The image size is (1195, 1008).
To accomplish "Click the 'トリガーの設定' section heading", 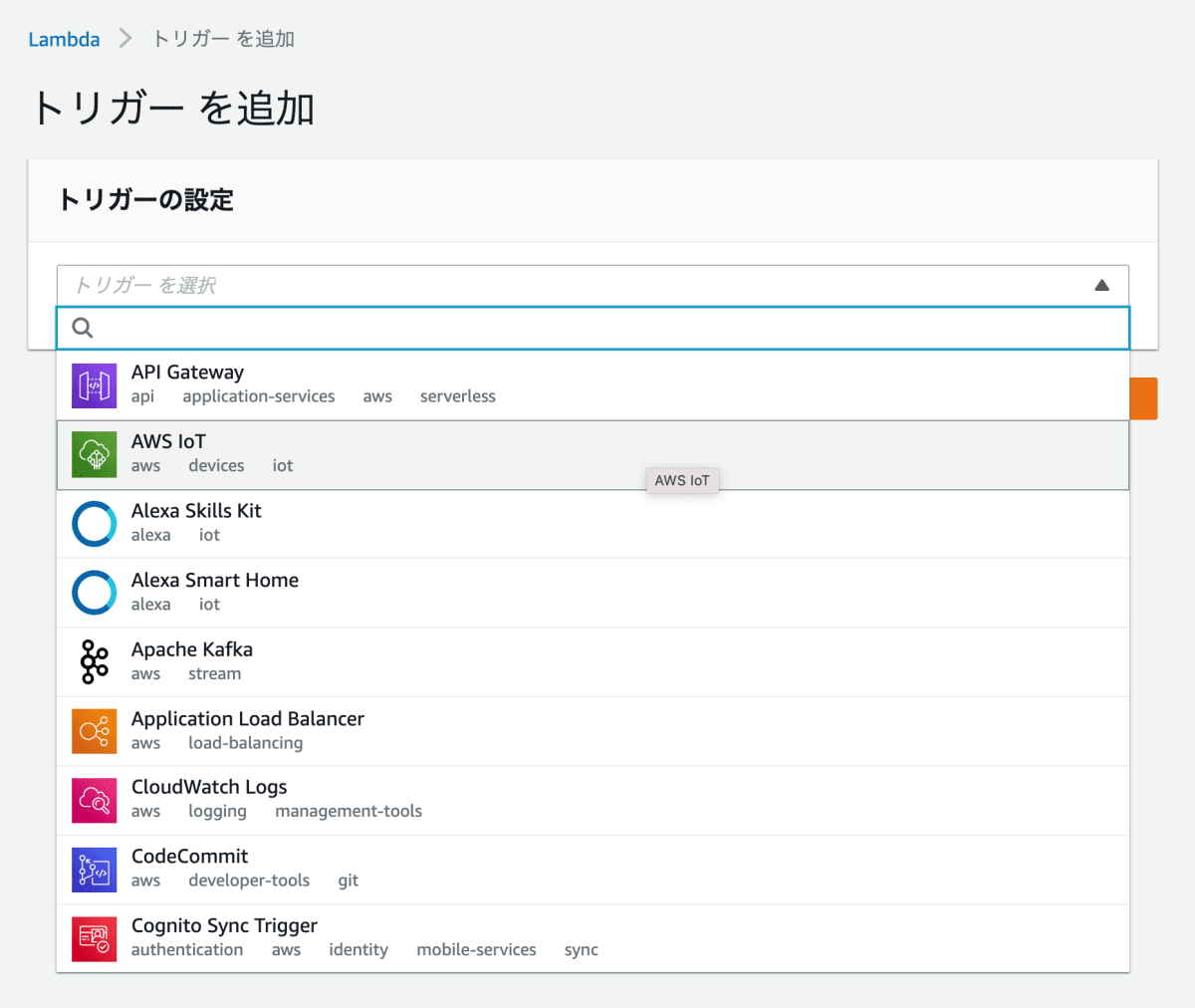I will pyautogui.click(x=145, y=200).
